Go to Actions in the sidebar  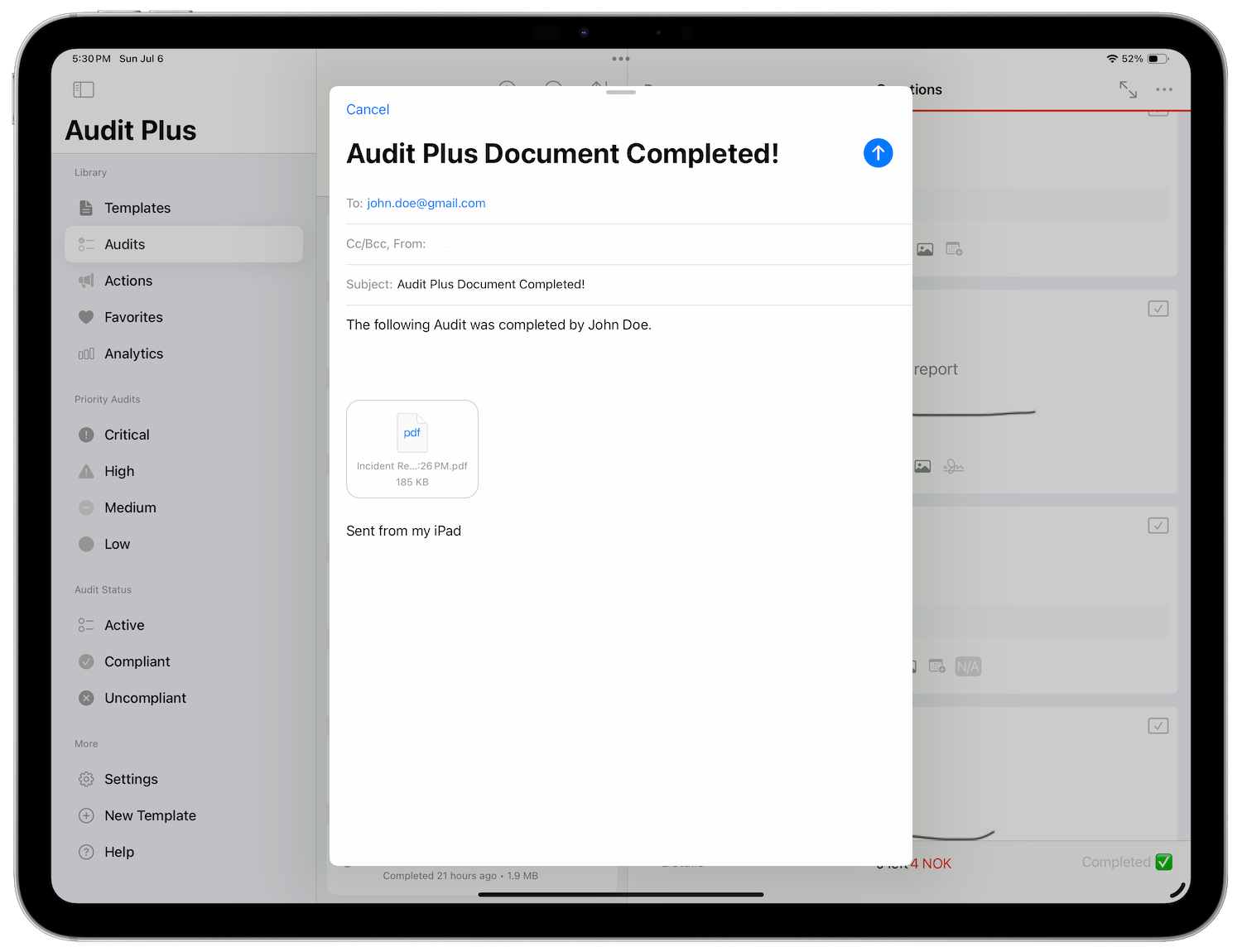184,281
